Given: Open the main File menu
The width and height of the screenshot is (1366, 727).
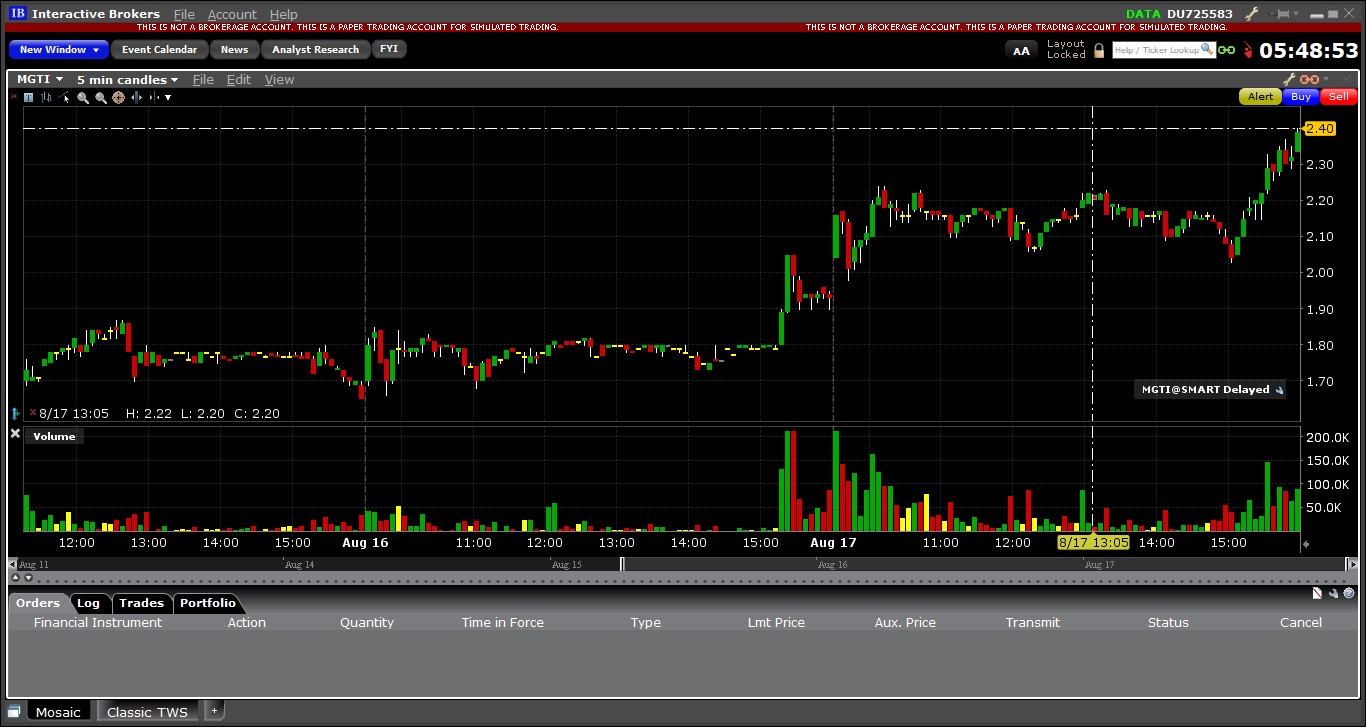Looking at the screenshot, I should click(x=184, y=14).
